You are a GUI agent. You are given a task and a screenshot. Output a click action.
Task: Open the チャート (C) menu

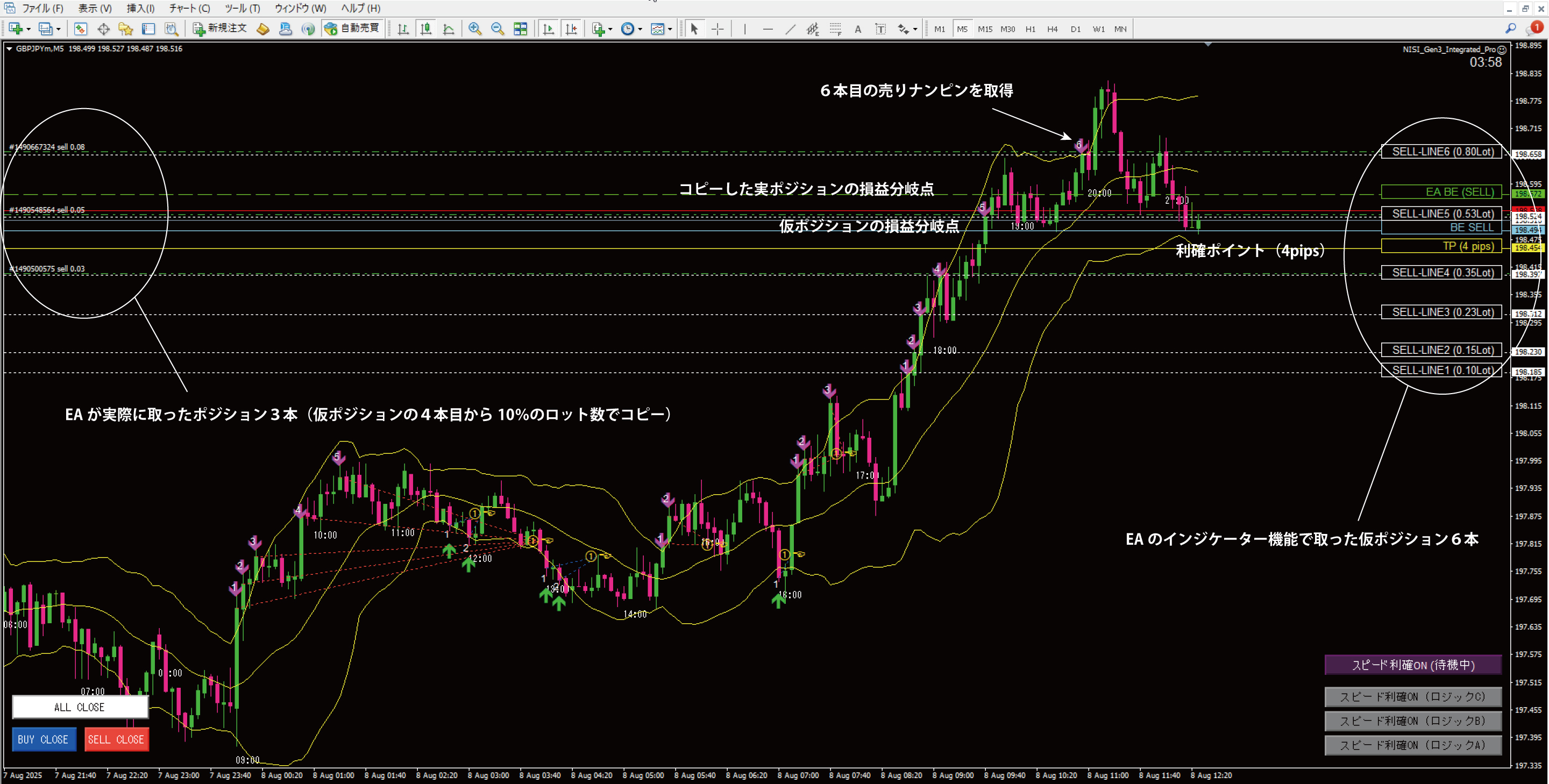(189, 9)
